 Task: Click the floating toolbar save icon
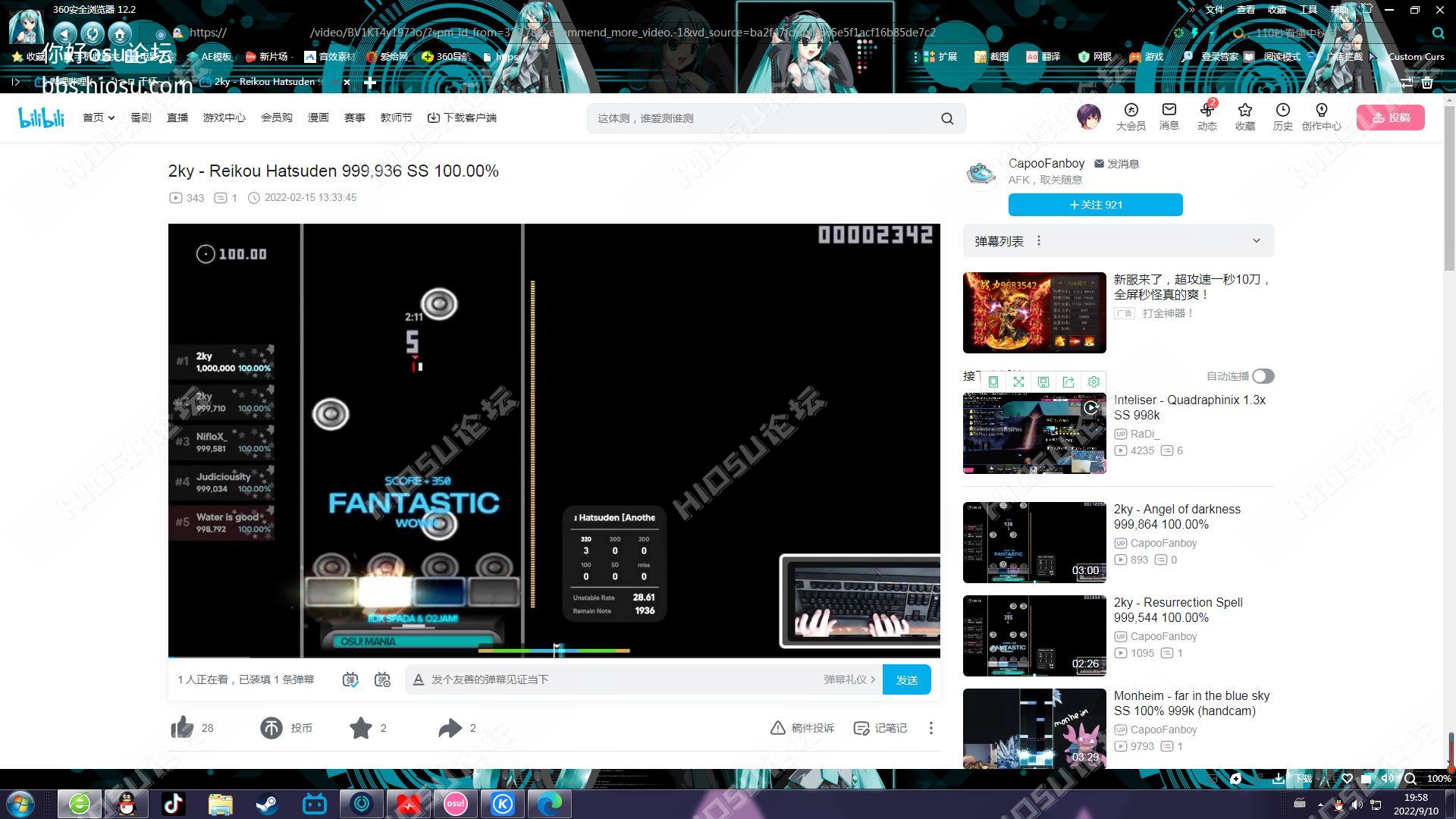(x=1043, y=382)
